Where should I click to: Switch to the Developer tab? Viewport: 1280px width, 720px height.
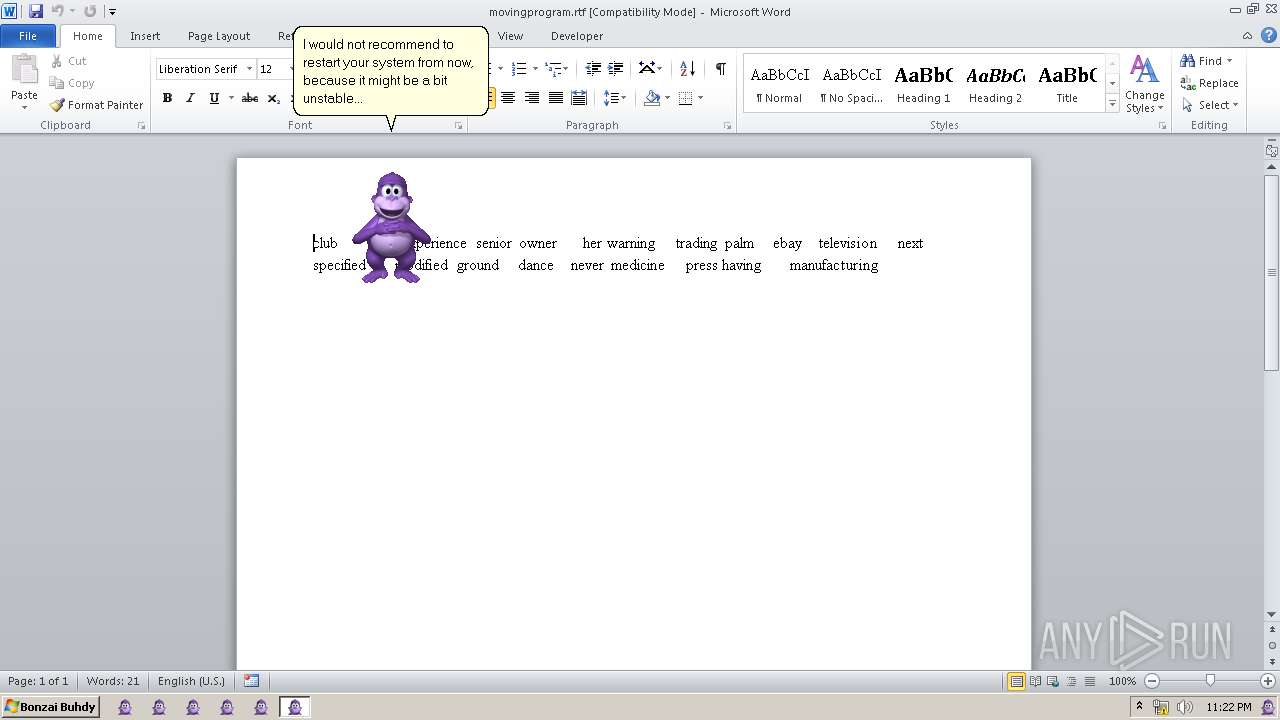(x=577, y=36)
